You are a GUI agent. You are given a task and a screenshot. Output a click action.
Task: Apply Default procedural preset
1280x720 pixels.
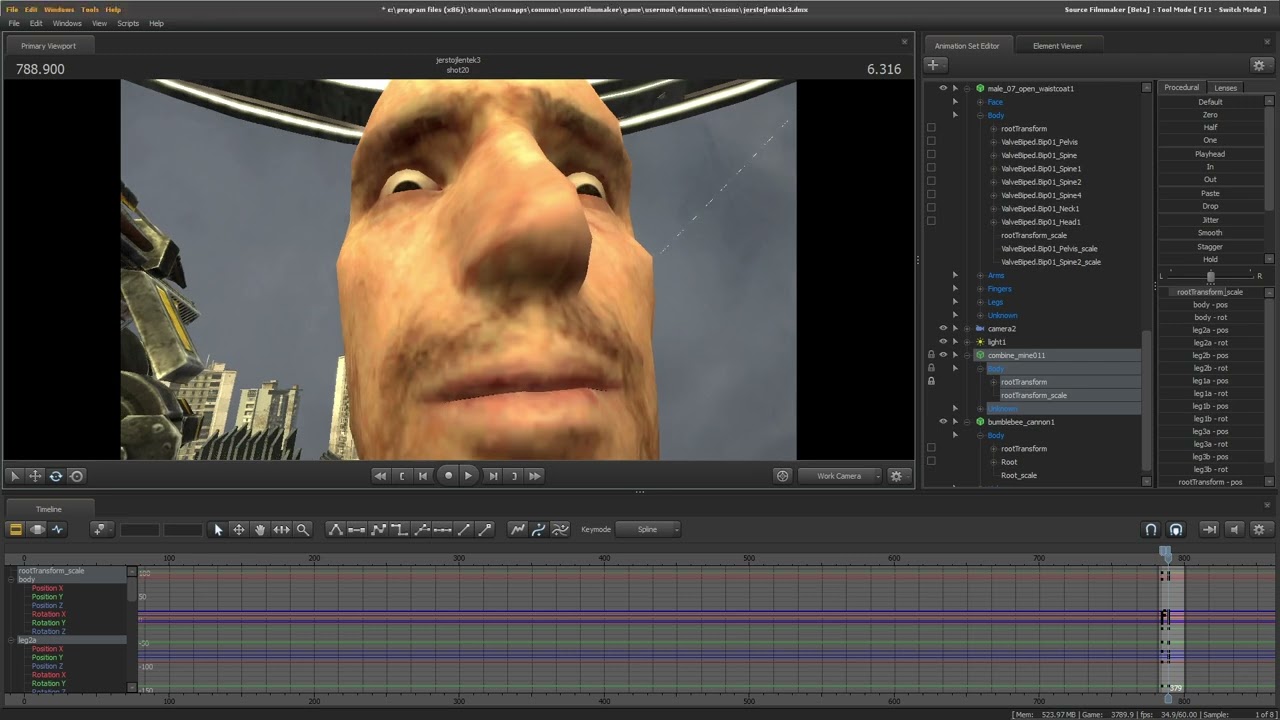1210,102
